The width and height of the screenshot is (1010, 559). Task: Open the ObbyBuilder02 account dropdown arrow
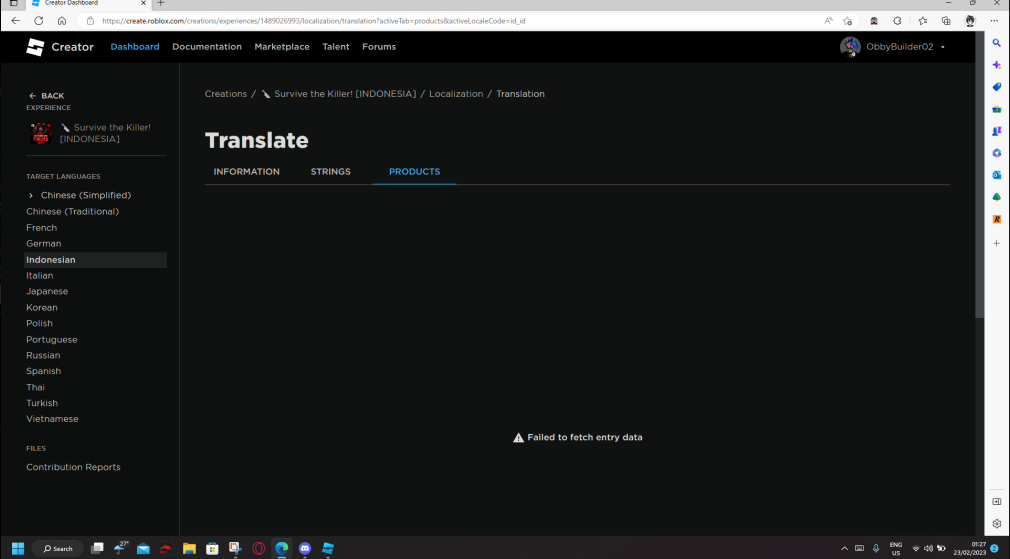coord(943,47)
